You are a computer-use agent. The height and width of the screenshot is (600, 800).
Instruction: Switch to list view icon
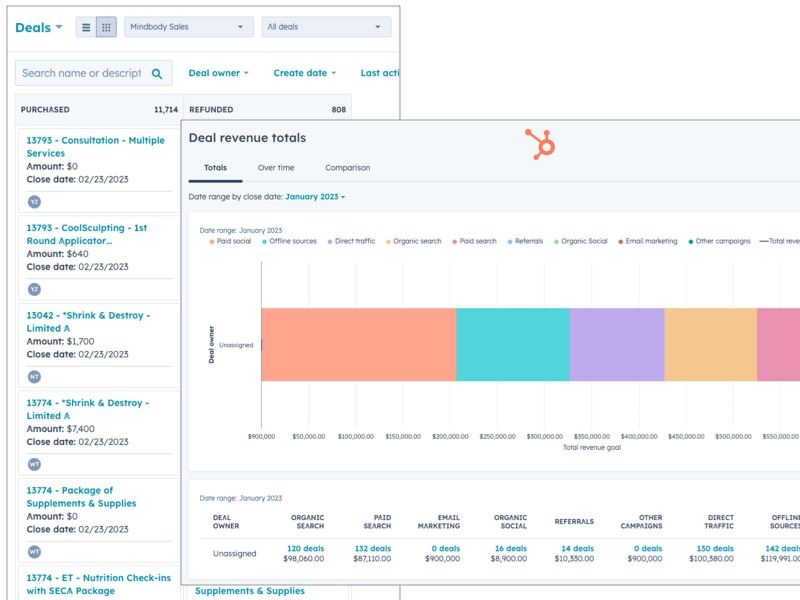tap(86, 27)
